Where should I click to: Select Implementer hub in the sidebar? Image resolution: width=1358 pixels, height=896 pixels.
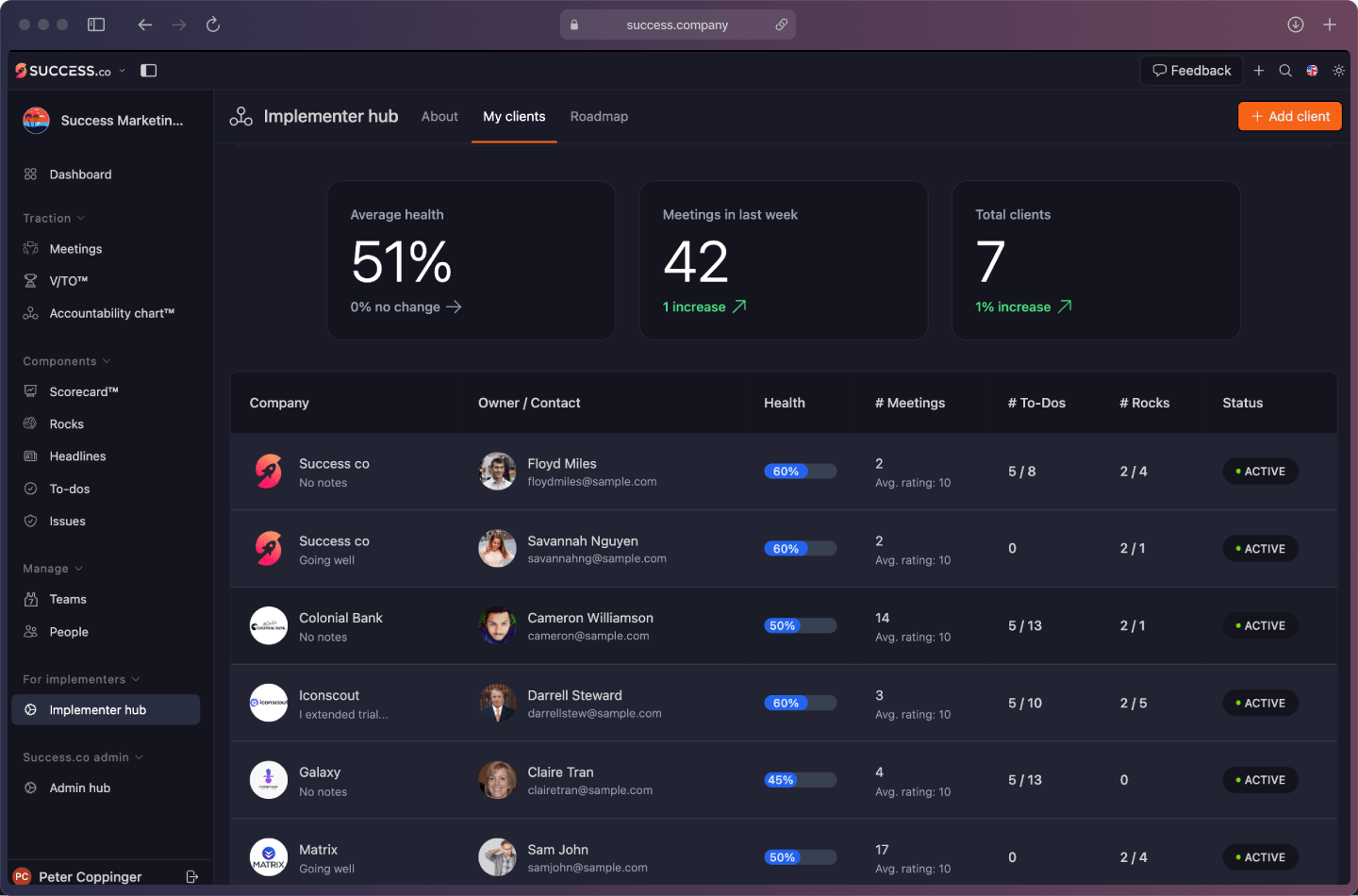click(x=106, y=710)
